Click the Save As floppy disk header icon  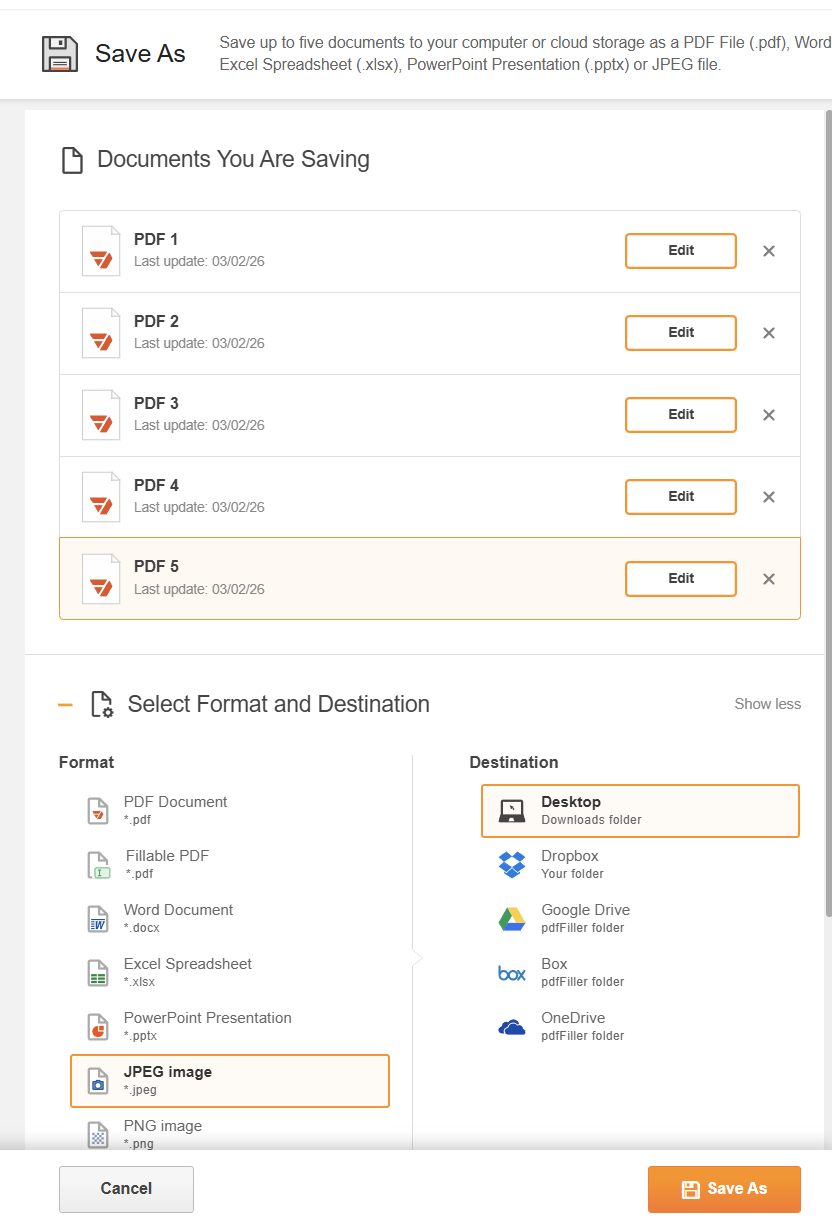click(x=60, y=53)
